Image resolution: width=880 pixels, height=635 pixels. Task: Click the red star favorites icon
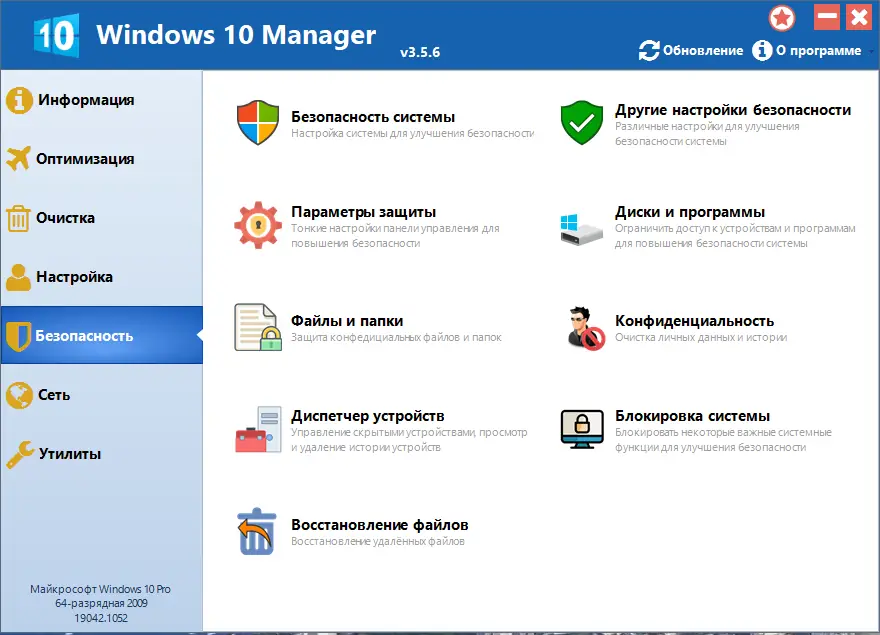pos(782,19)
